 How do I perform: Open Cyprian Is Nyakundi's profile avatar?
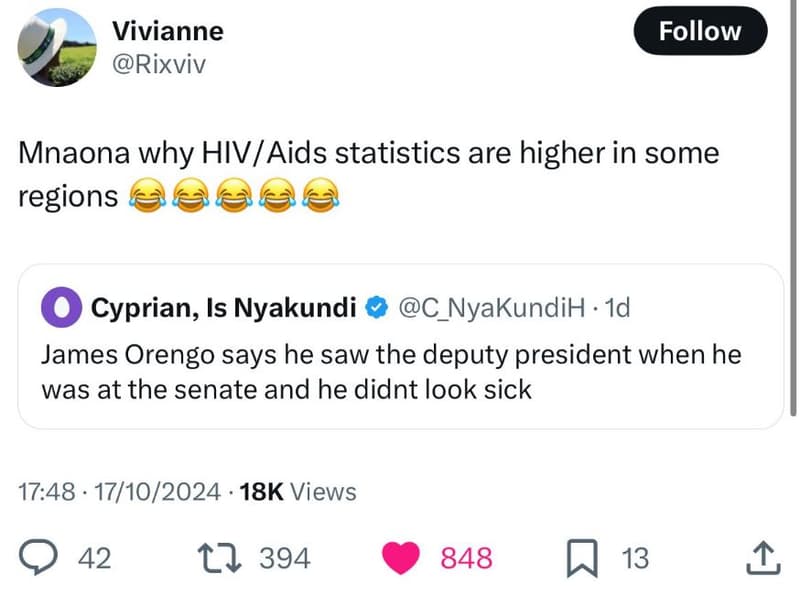tap(62, 309)
